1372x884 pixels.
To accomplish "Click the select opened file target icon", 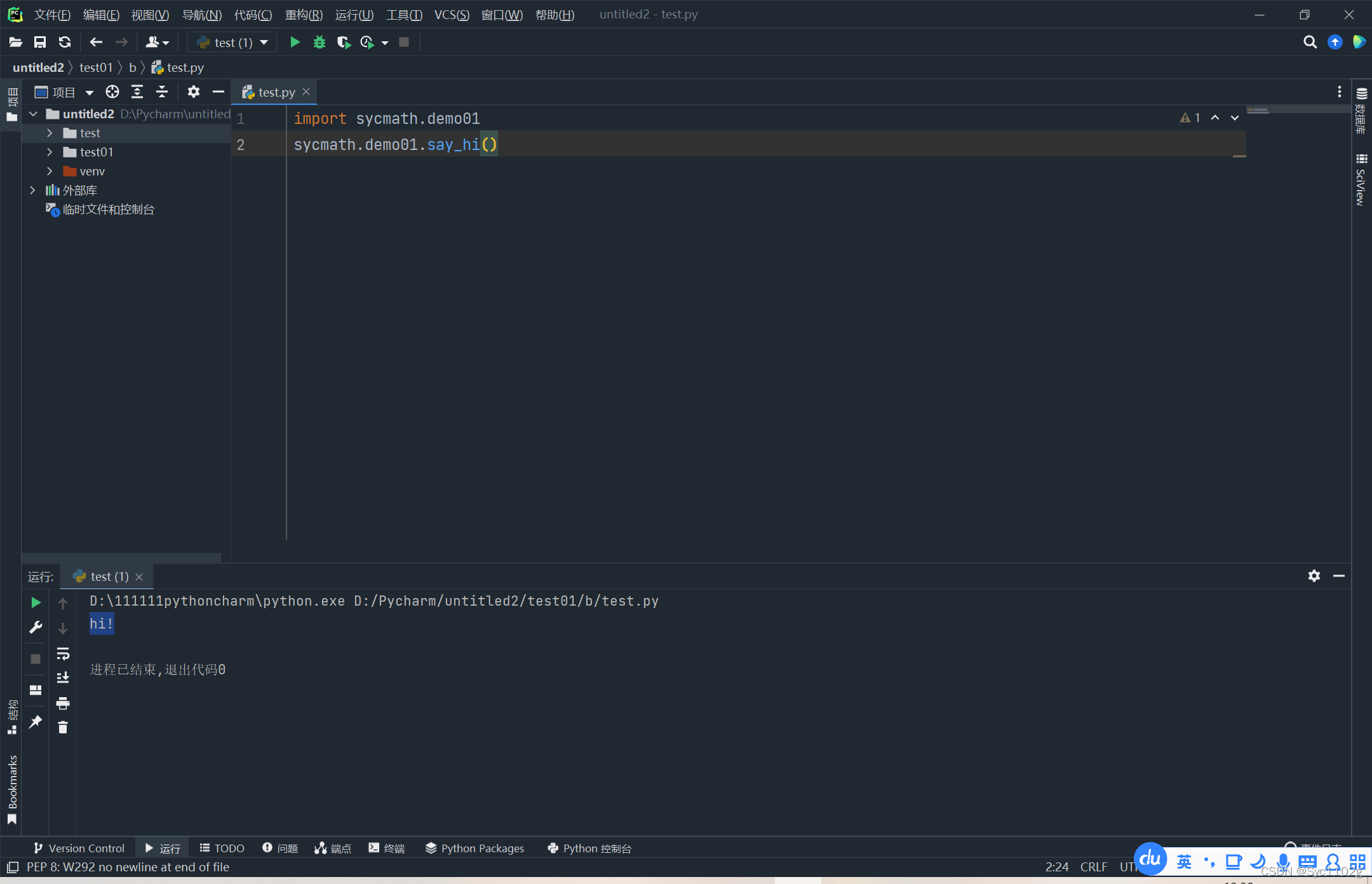I will pyautogui.click(x=112, y=92).
